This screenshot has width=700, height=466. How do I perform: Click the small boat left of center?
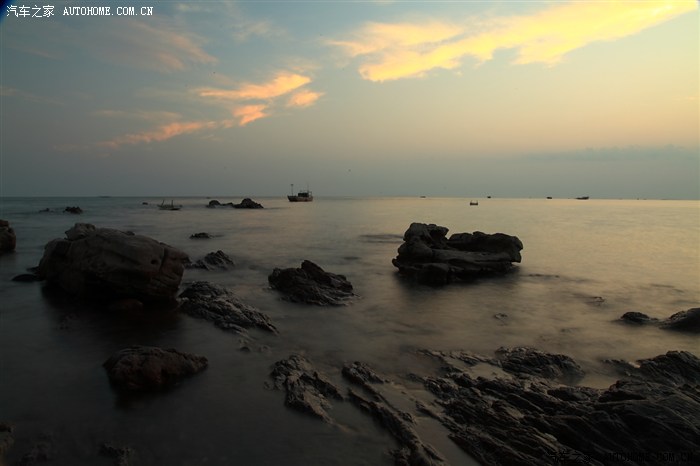click(x=169, y=206)
